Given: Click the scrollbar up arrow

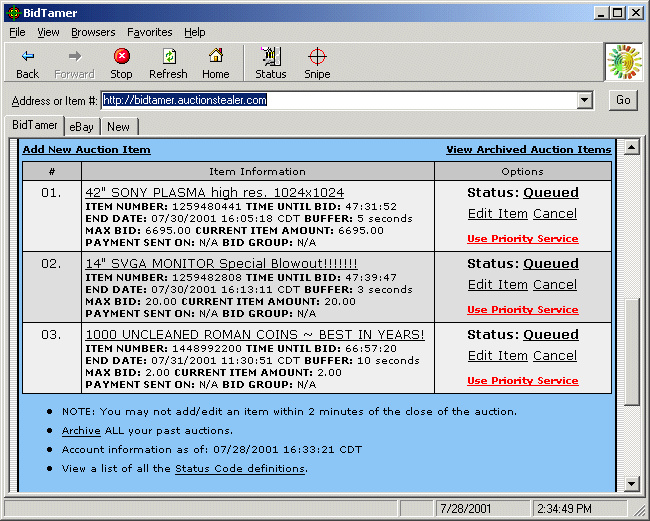Looking at the screenshot, I should [632, 147].
